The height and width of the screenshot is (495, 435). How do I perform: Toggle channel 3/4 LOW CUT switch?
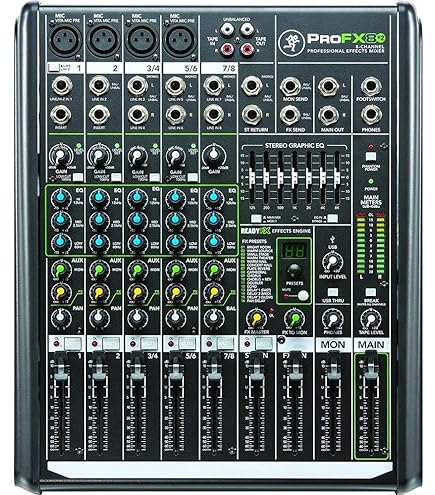(154, 177)
